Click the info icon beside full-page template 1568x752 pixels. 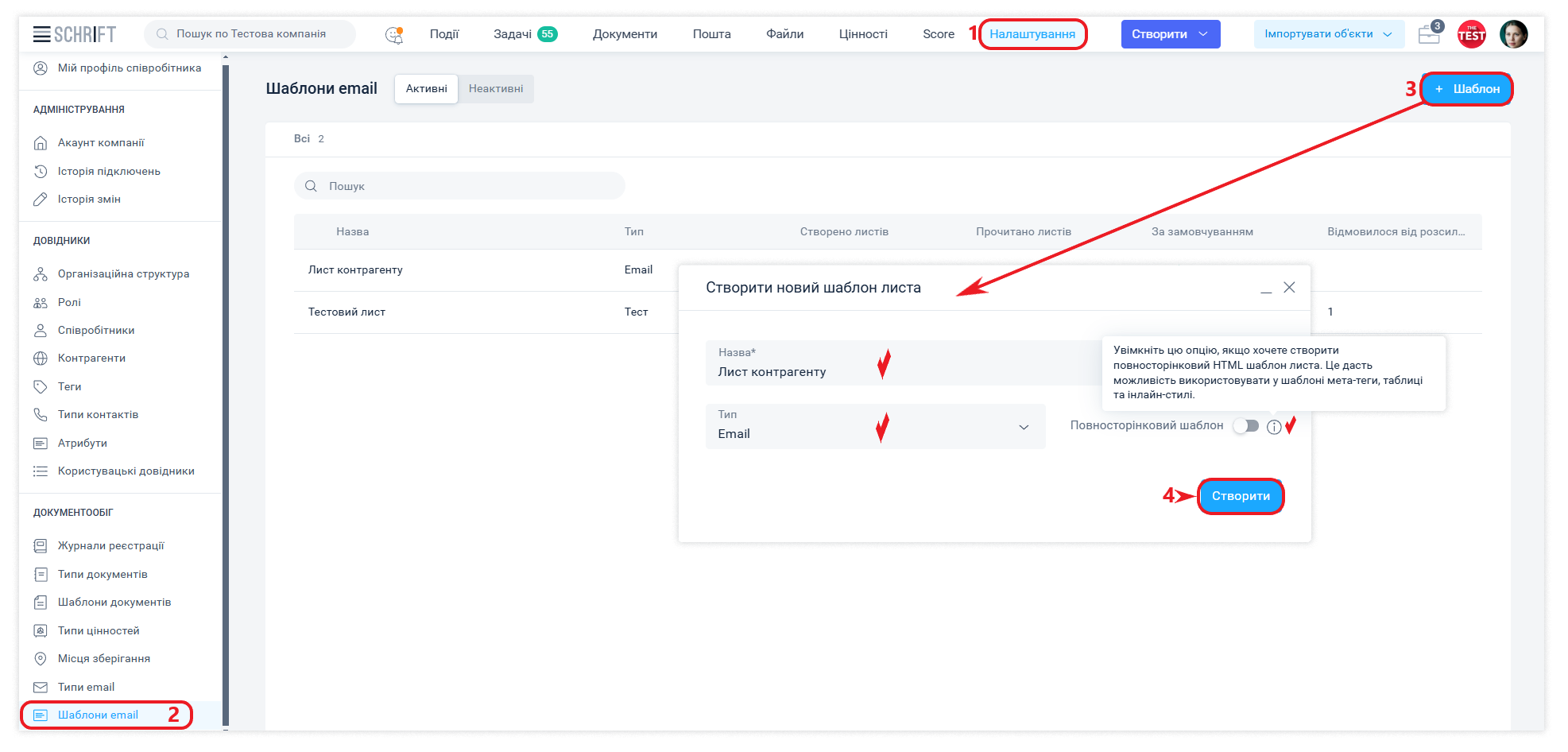(1274, 427)
